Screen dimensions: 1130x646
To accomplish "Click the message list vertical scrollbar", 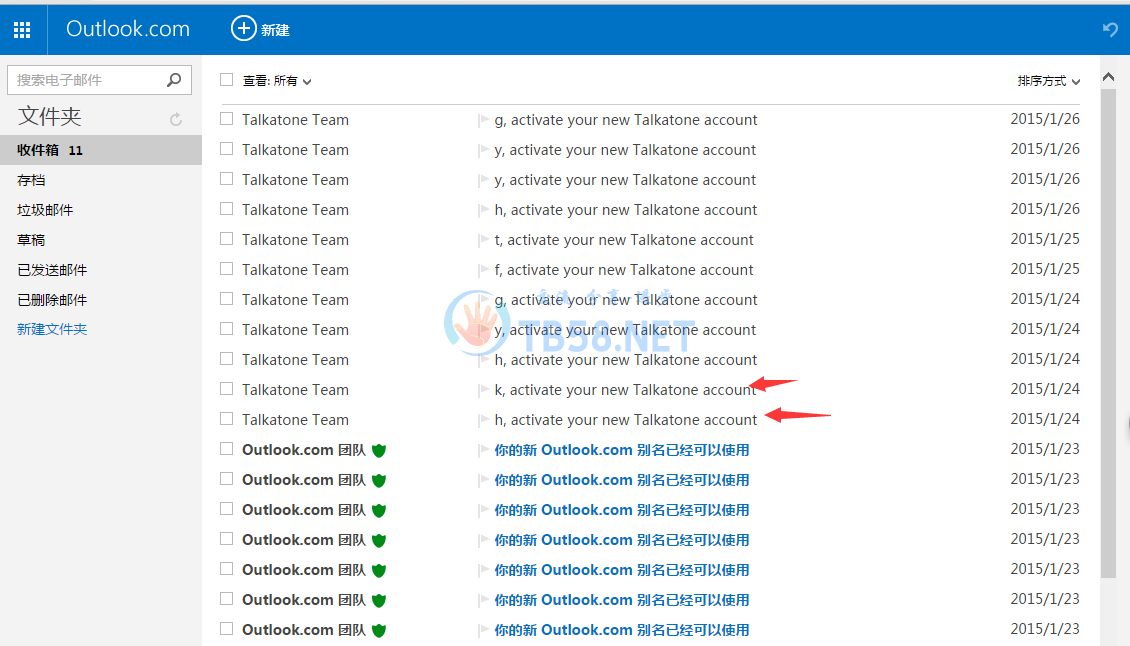I will tap(1108, 332).
